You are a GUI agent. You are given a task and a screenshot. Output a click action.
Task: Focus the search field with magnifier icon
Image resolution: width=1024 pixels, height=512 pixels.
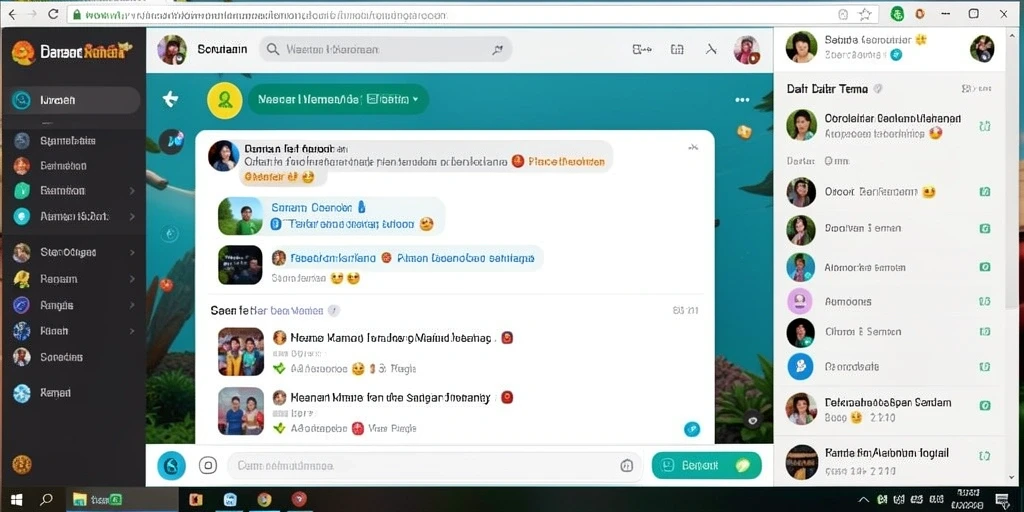coord(385,49)
